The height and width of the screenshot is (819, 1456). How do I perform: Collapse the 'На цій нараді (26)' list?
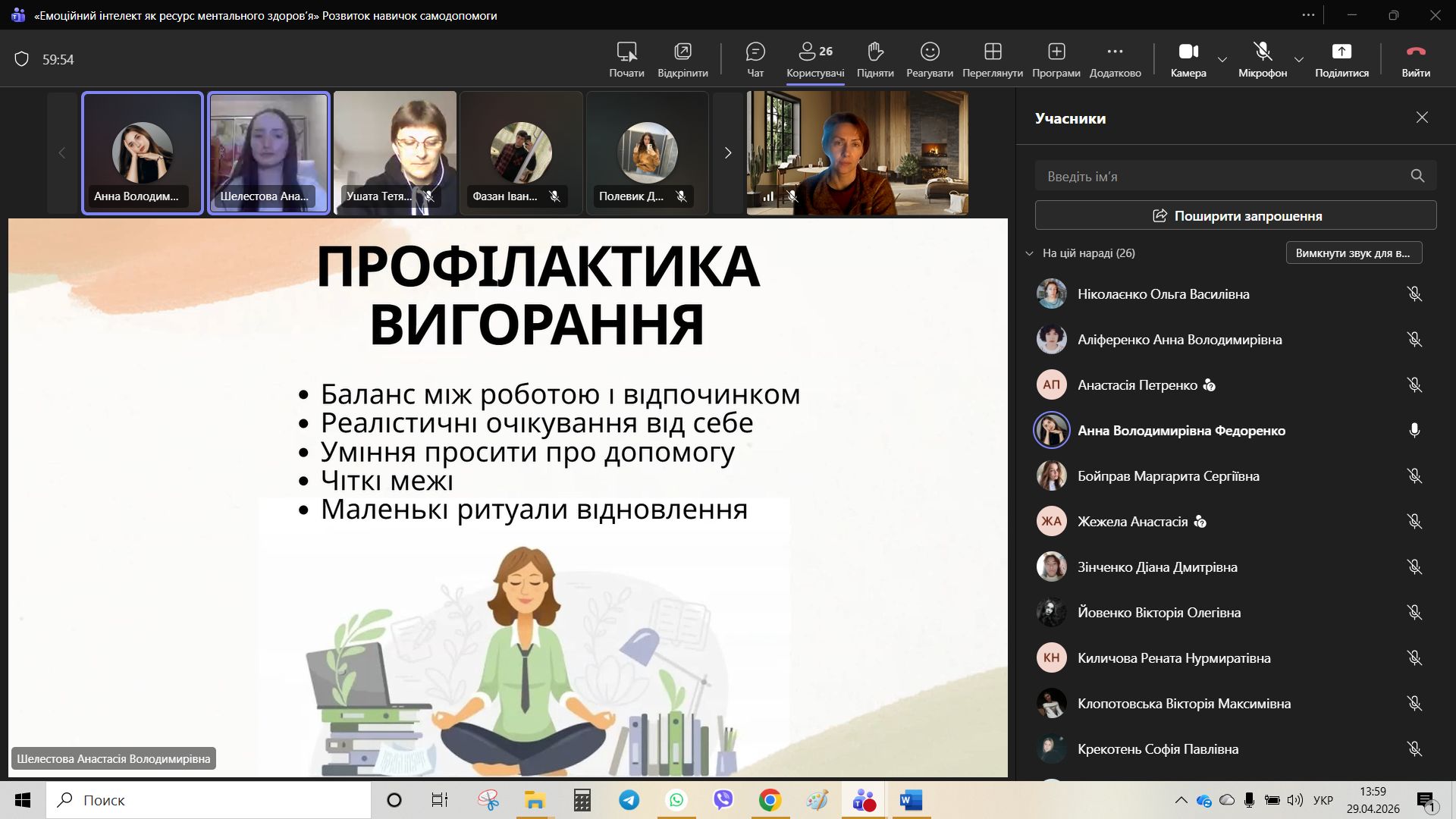point(1029,253)
